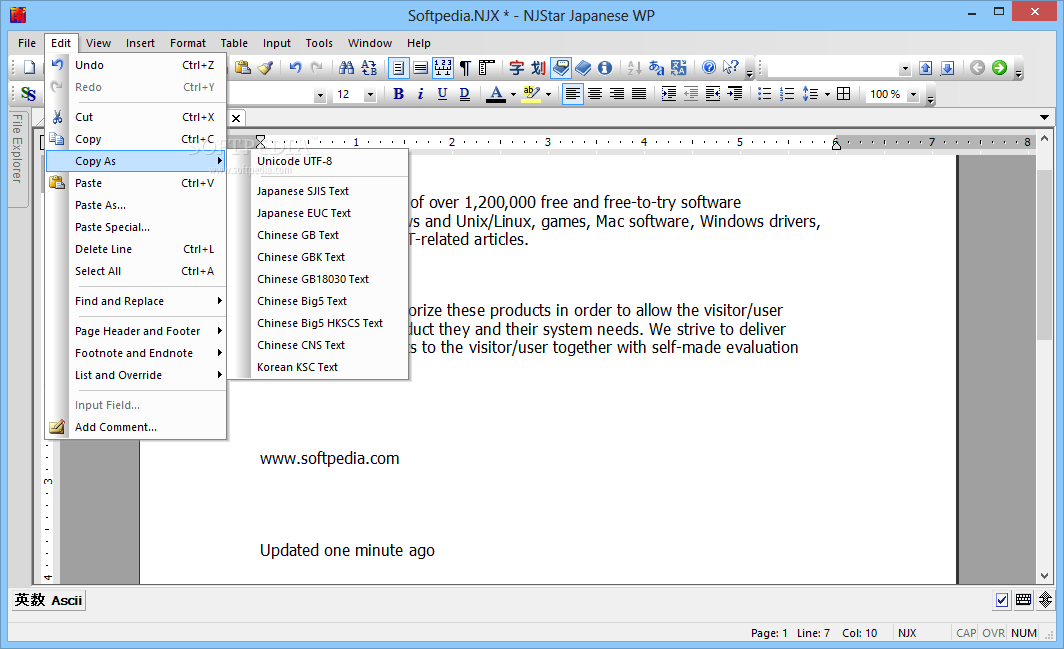Right-align text with the toolbar icon
This screenshot has height=649, width=1064.
(x=617, y=94)
